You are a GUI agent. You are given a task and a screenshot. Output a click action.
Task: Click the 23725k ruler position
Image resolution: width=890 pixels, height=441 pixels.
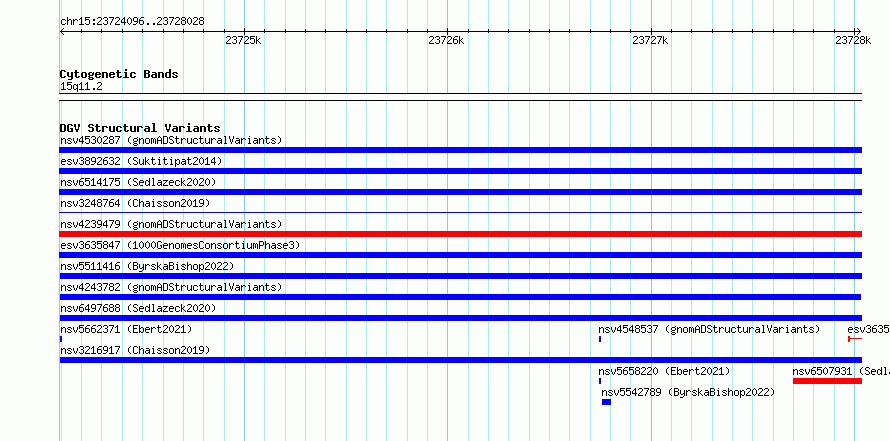coord(244,40)
